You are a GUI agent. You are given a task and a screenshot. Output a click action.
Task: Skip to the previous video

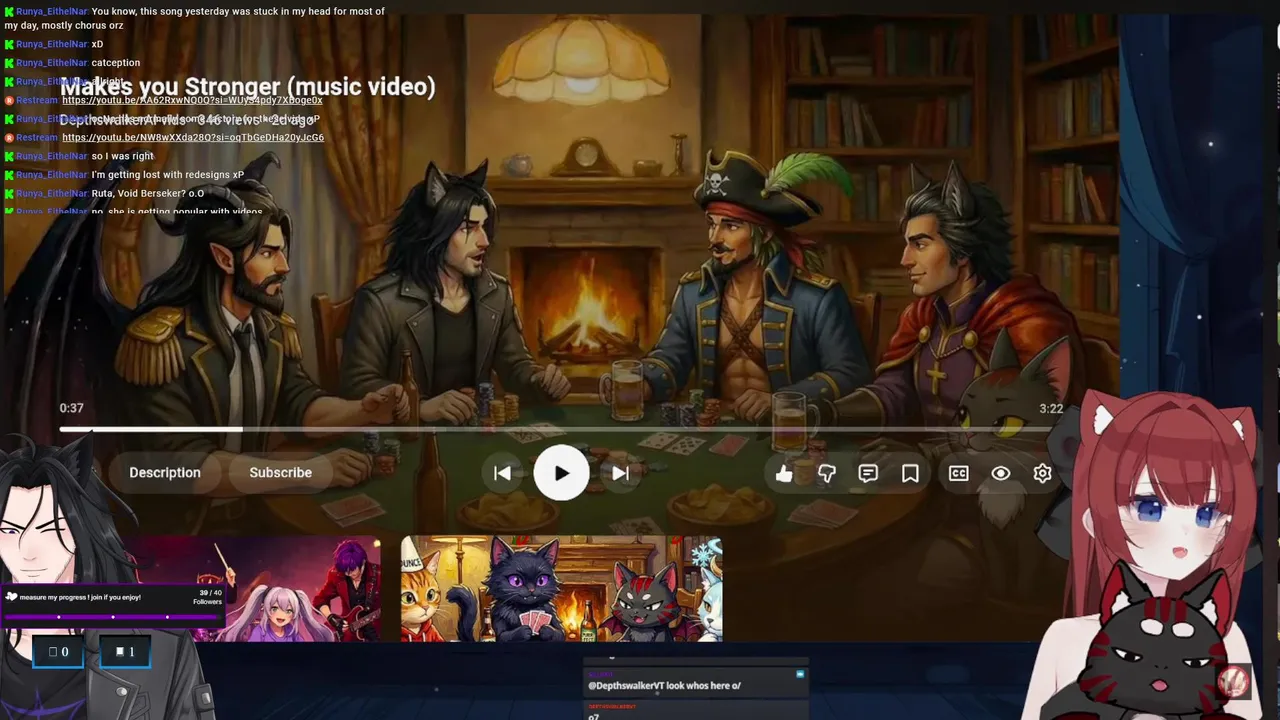tap(502, 473)
